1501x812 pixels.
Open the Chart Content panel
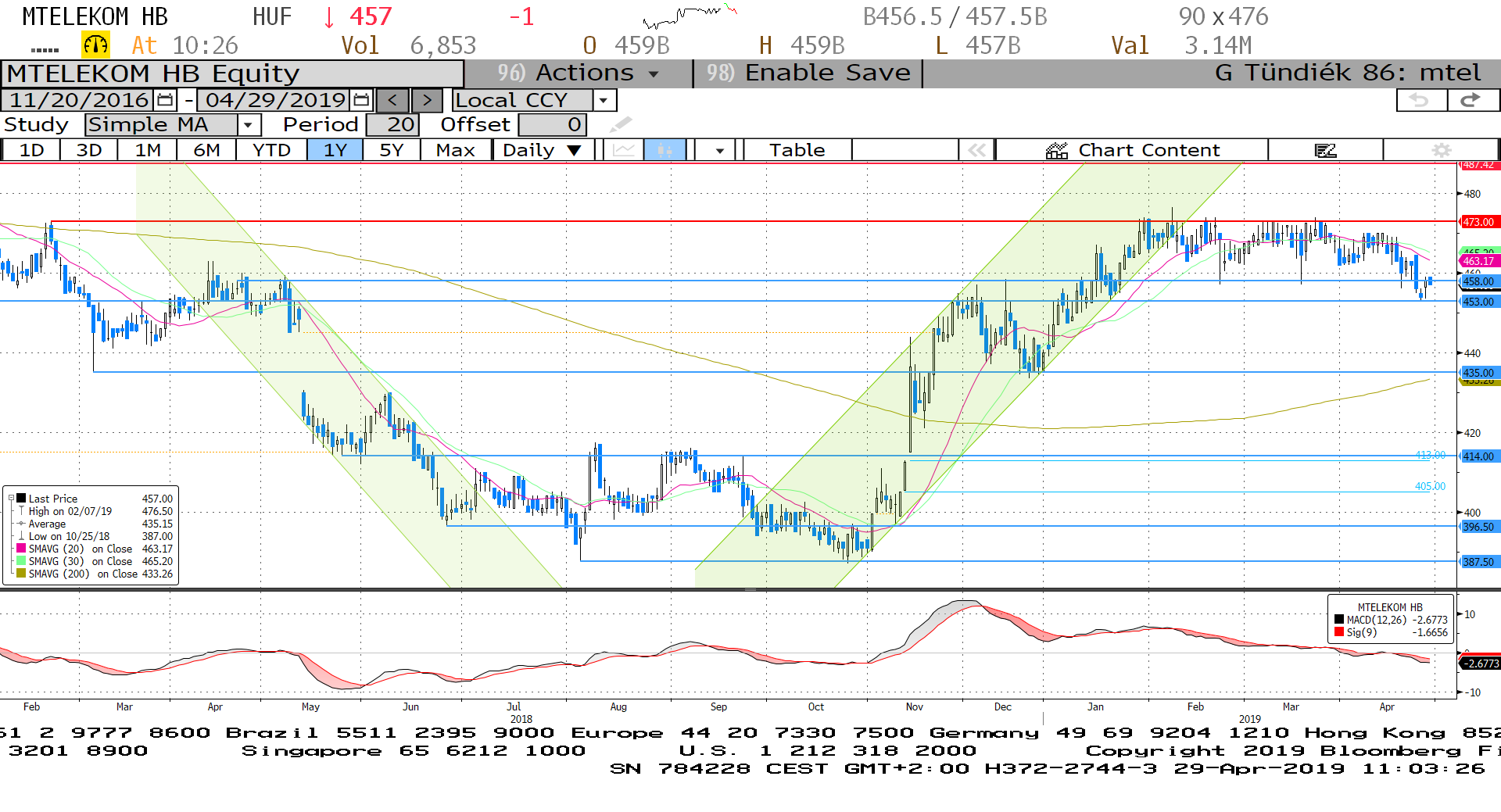[x=1132, y=150]
